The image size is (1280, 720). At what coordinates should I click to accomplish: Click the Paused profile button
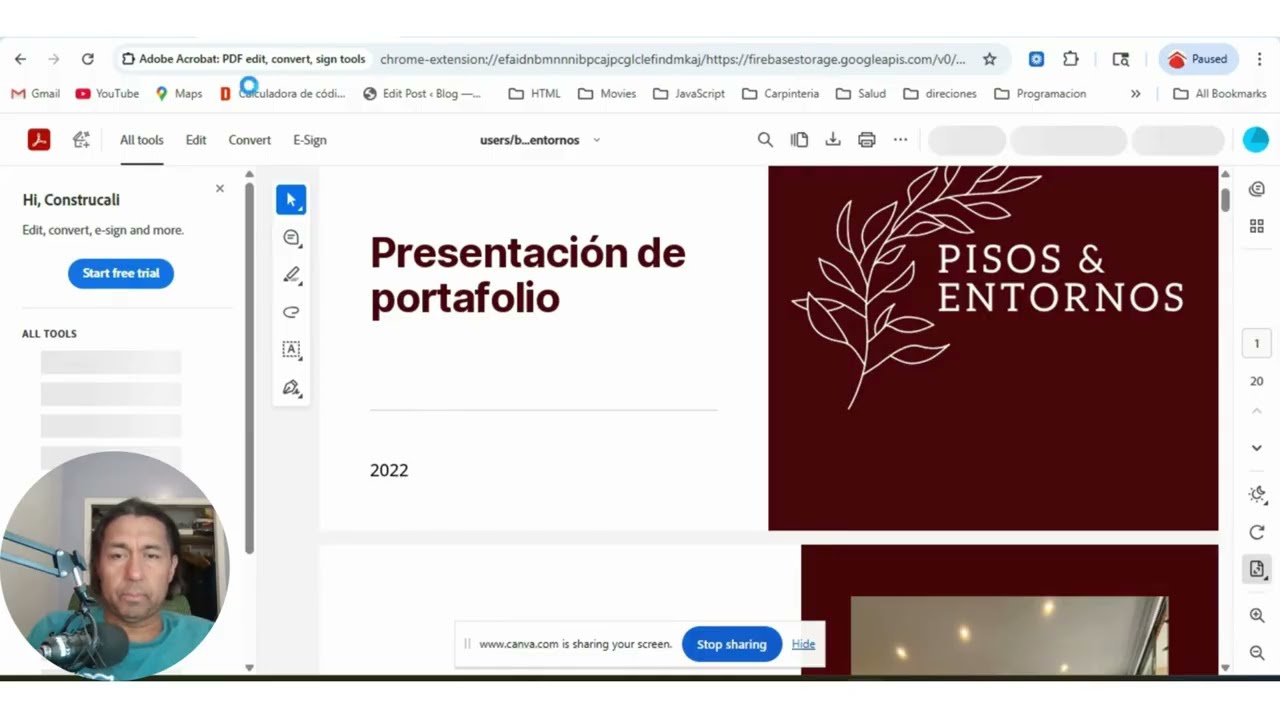[x=1198, y=59]
